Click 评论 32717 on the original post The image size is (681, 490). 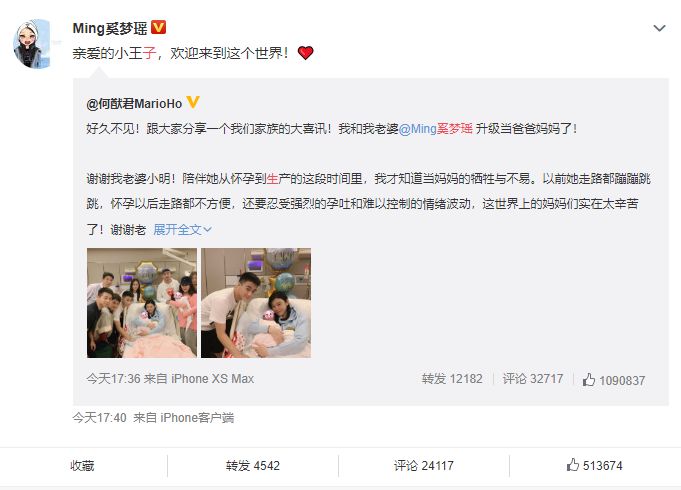(533, 379)
